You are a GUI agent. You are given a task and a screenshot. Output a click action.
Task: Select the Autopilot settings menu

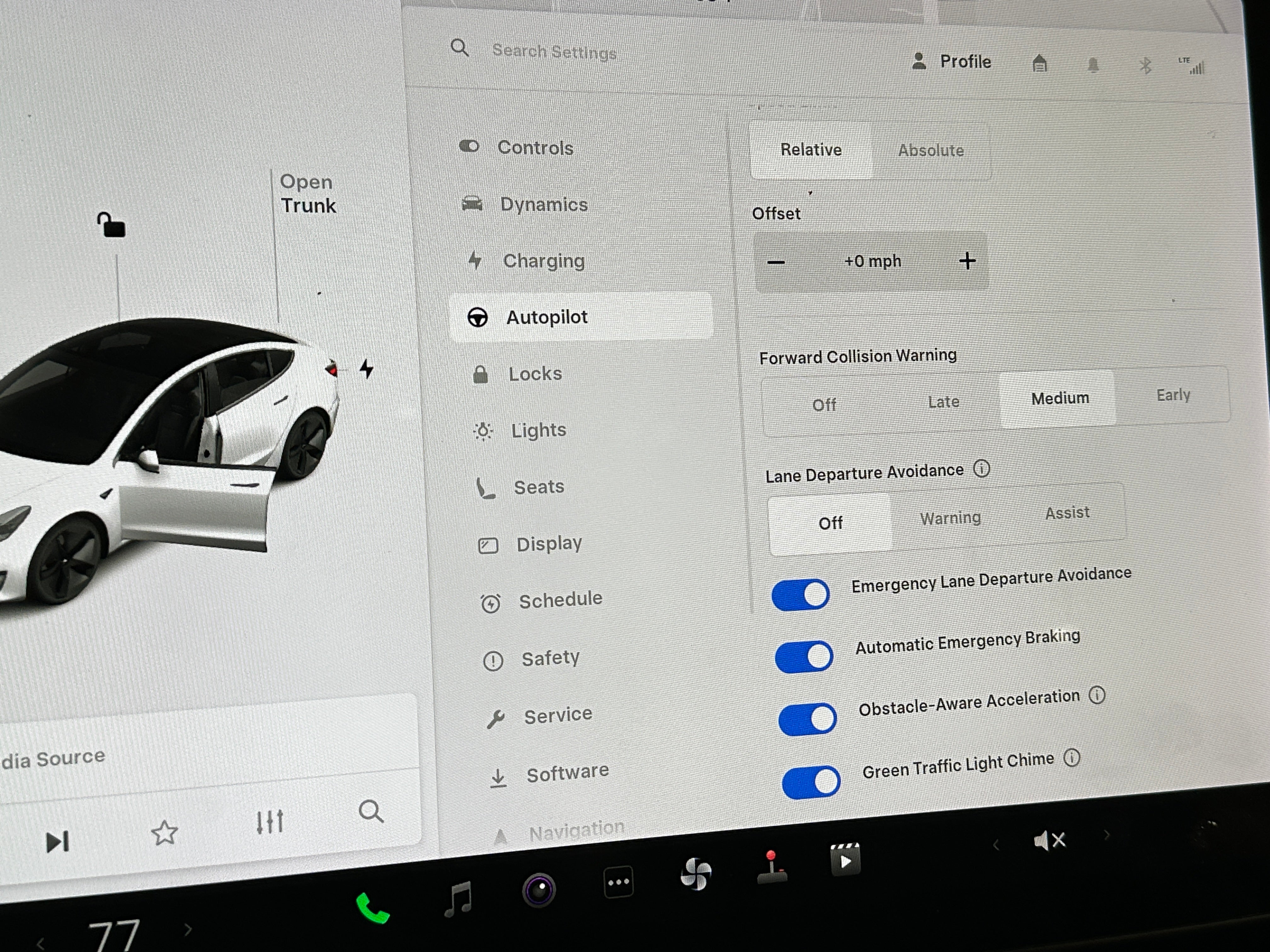(581, 317)
